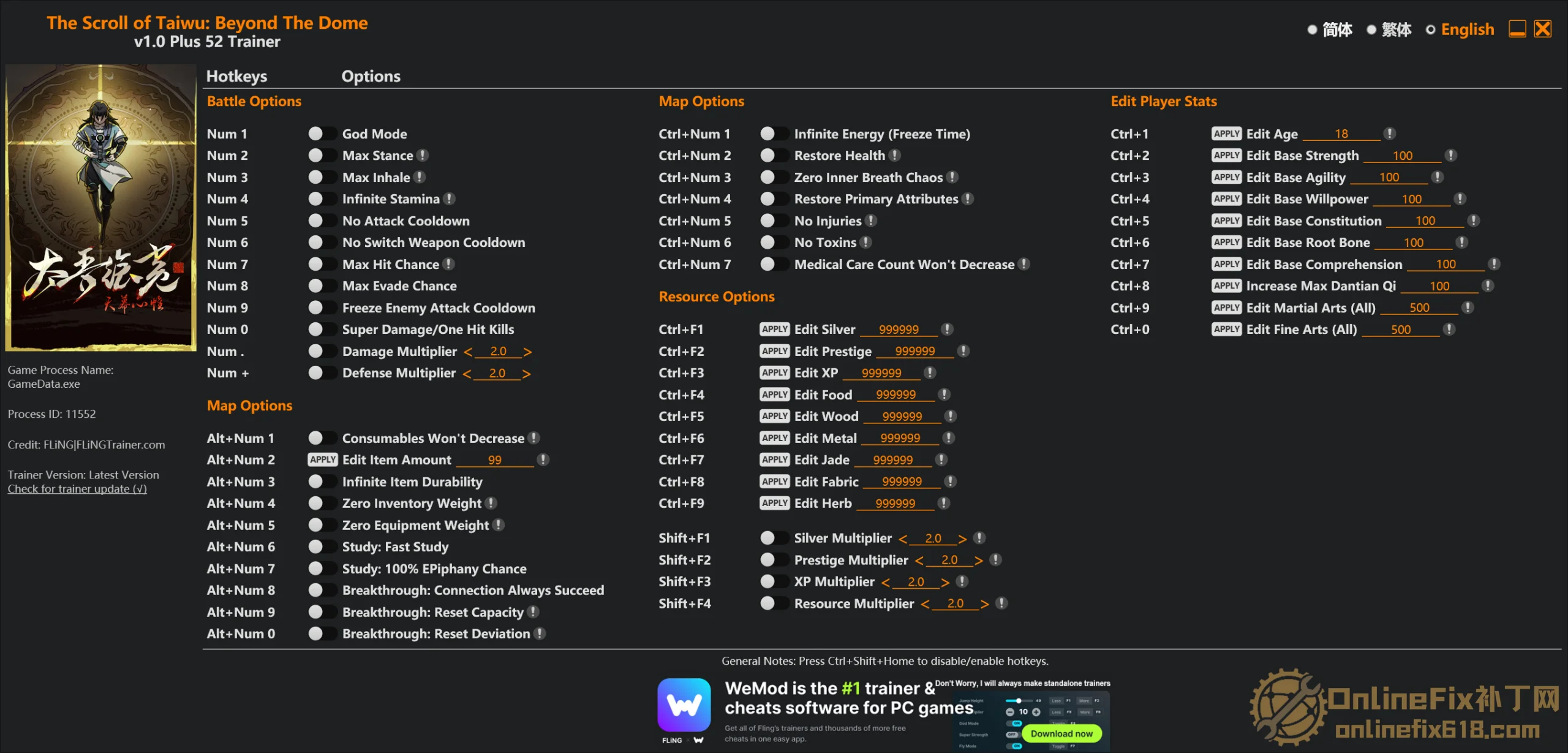This screenshot has width=1568, height=753.
Task: Click the WeMod app logo
Action: coord(684,705)
